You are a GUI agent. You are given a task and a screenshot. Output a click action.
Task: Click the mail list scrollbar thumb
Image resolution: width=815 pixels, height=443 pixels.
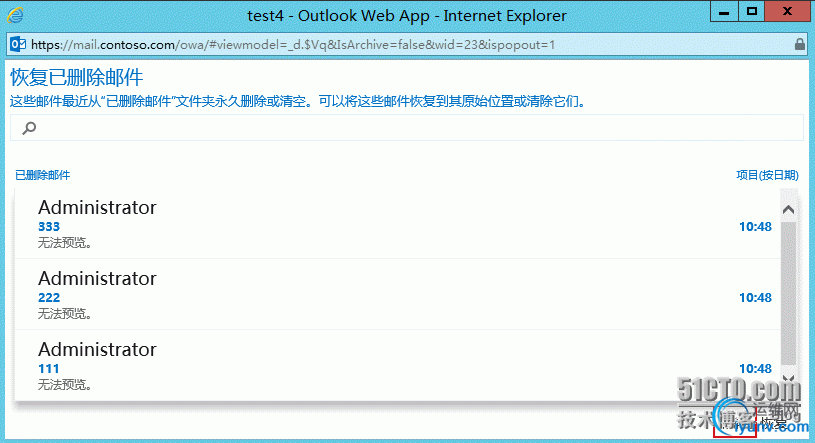click(788, 294)
